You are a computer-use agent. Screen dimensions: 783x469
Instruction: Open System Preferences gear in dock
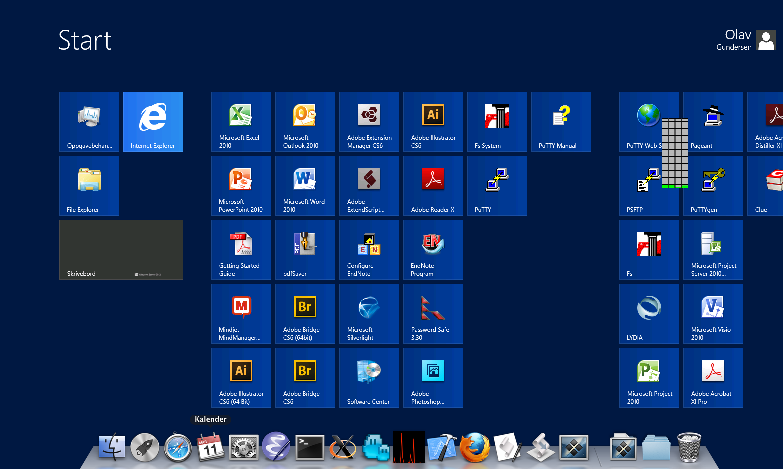[244, 447]
